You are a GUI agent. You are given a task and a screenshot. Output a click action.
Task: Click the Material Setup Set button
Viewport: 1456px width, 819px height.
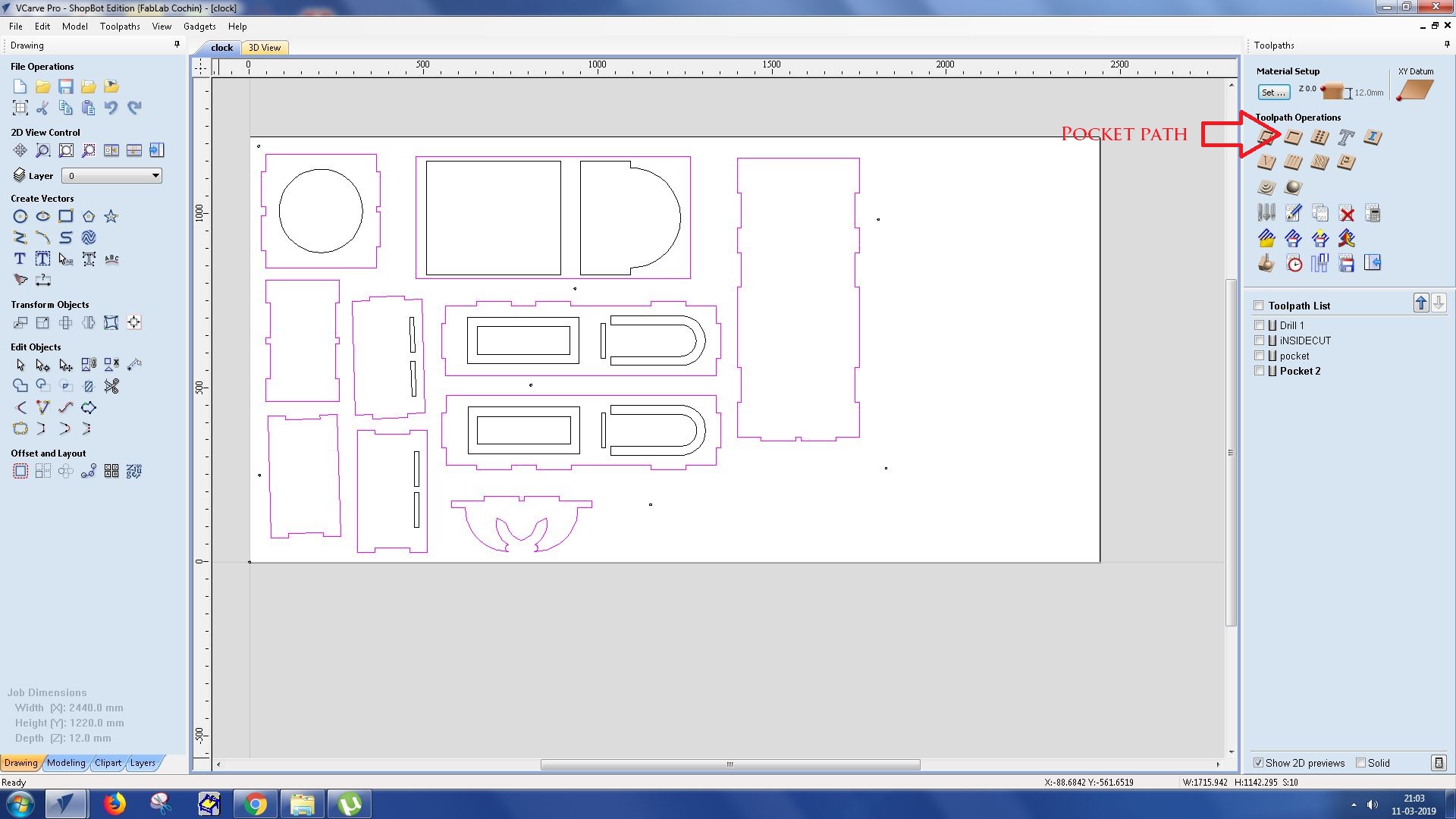coord(1273,93)
